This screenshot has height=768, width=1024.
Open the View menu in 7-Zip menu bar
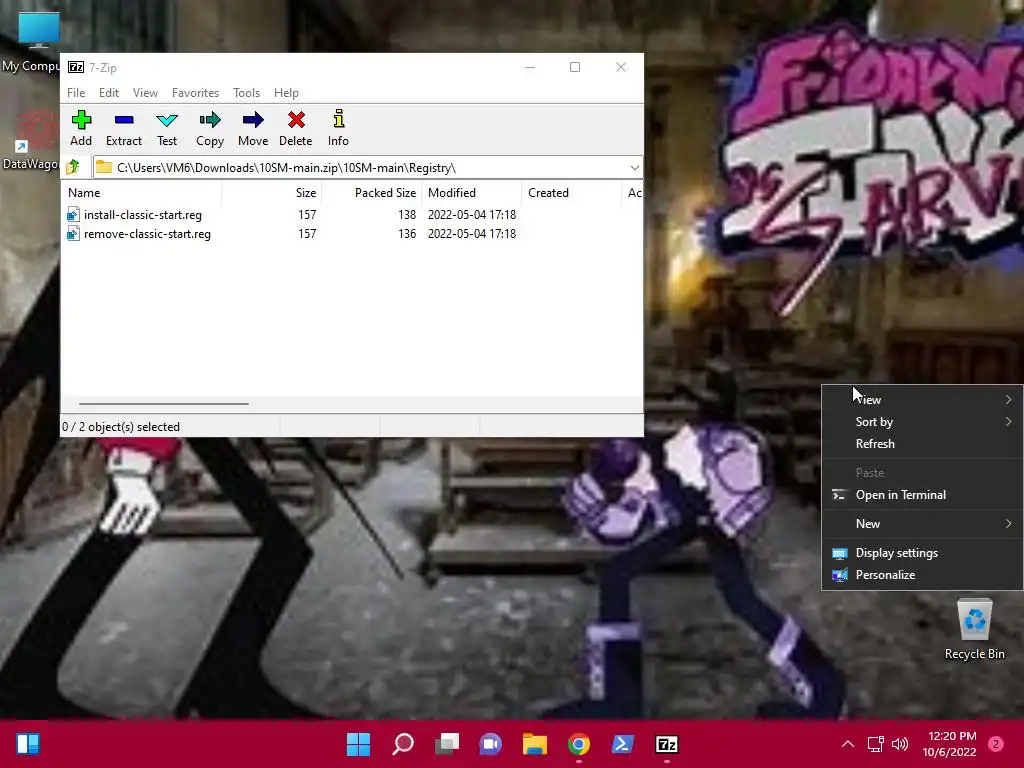[x=145, y=93]
